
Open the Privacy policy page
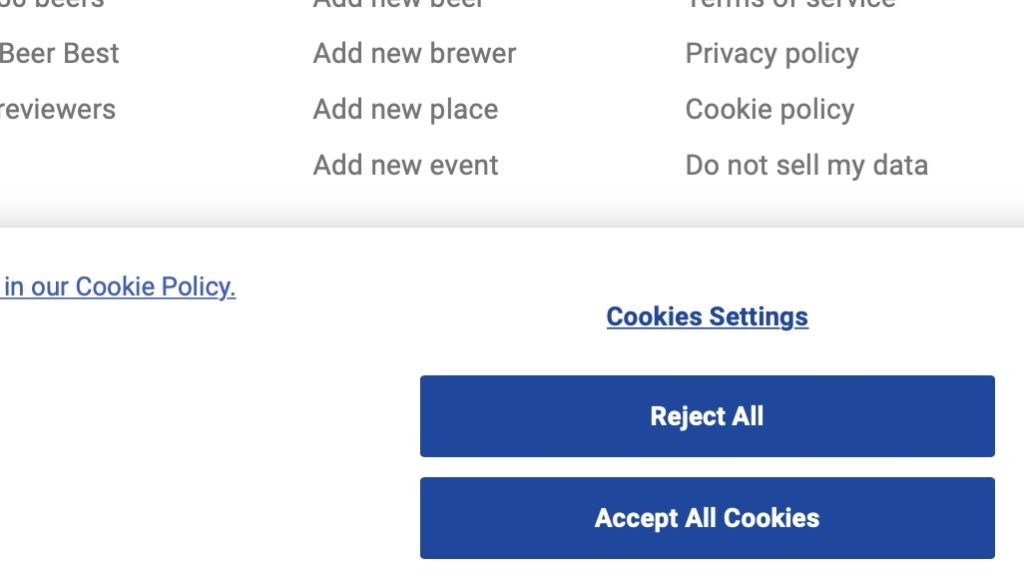772,54
